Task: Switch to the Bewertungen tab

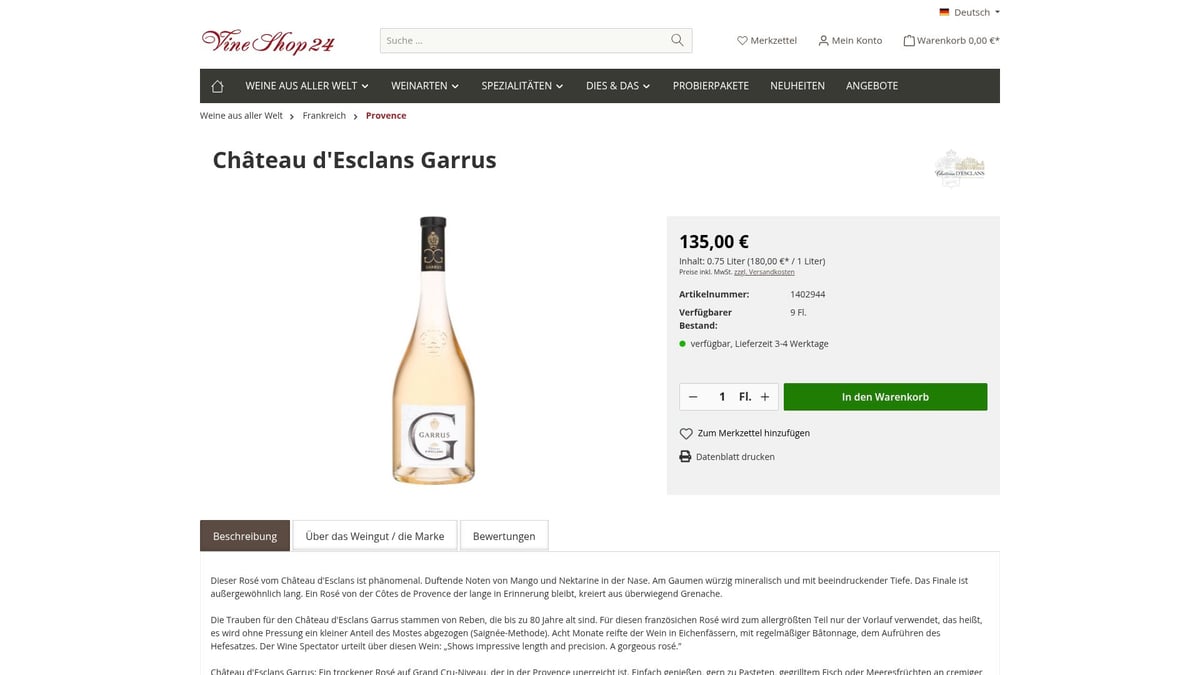Action: click(x=504, y=536)
